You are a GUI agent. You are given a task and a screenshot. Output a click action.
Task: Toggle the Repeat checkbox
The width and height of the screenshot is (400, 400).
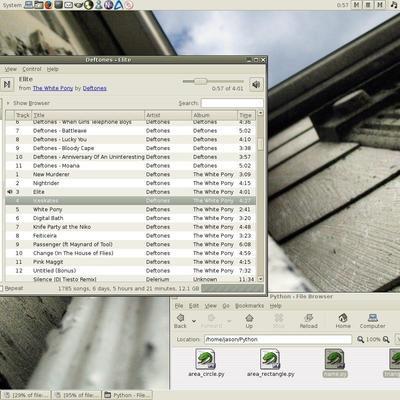tap(12, 288)
